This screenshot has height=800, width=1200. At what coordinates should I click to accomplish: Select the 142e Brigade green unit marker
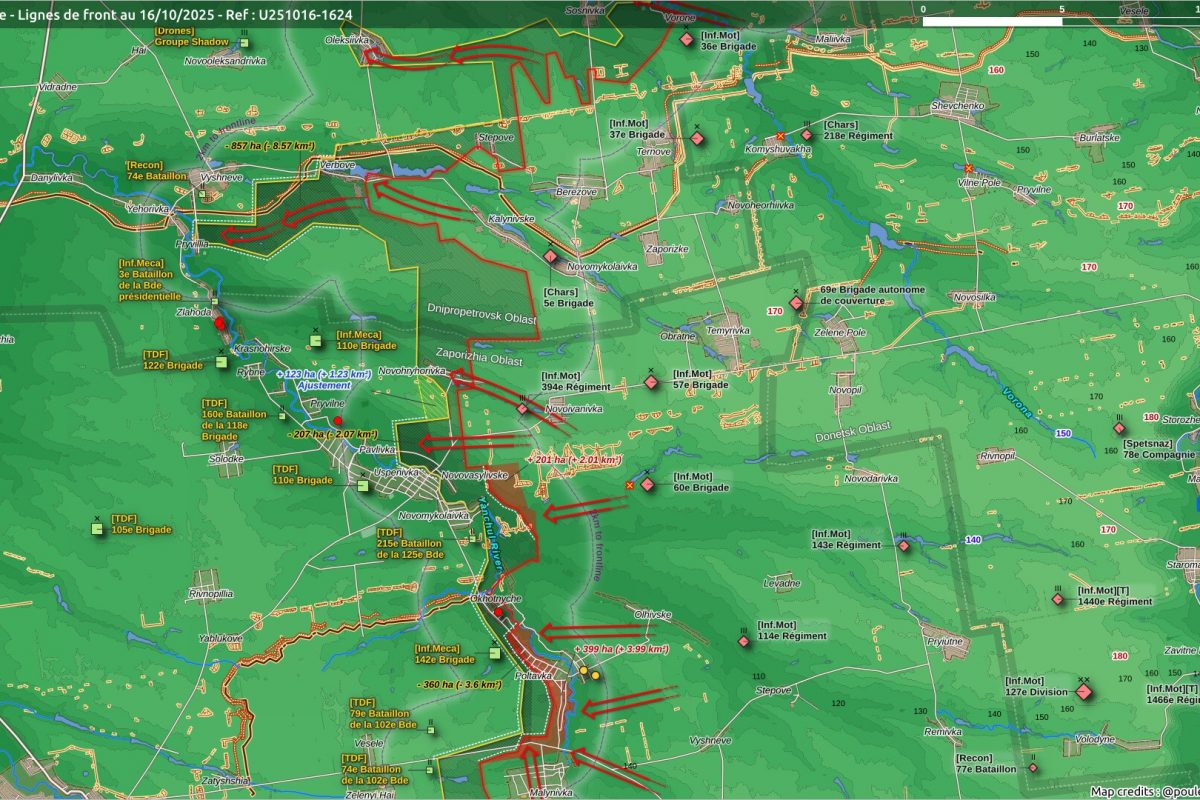(x=494, y=654)
